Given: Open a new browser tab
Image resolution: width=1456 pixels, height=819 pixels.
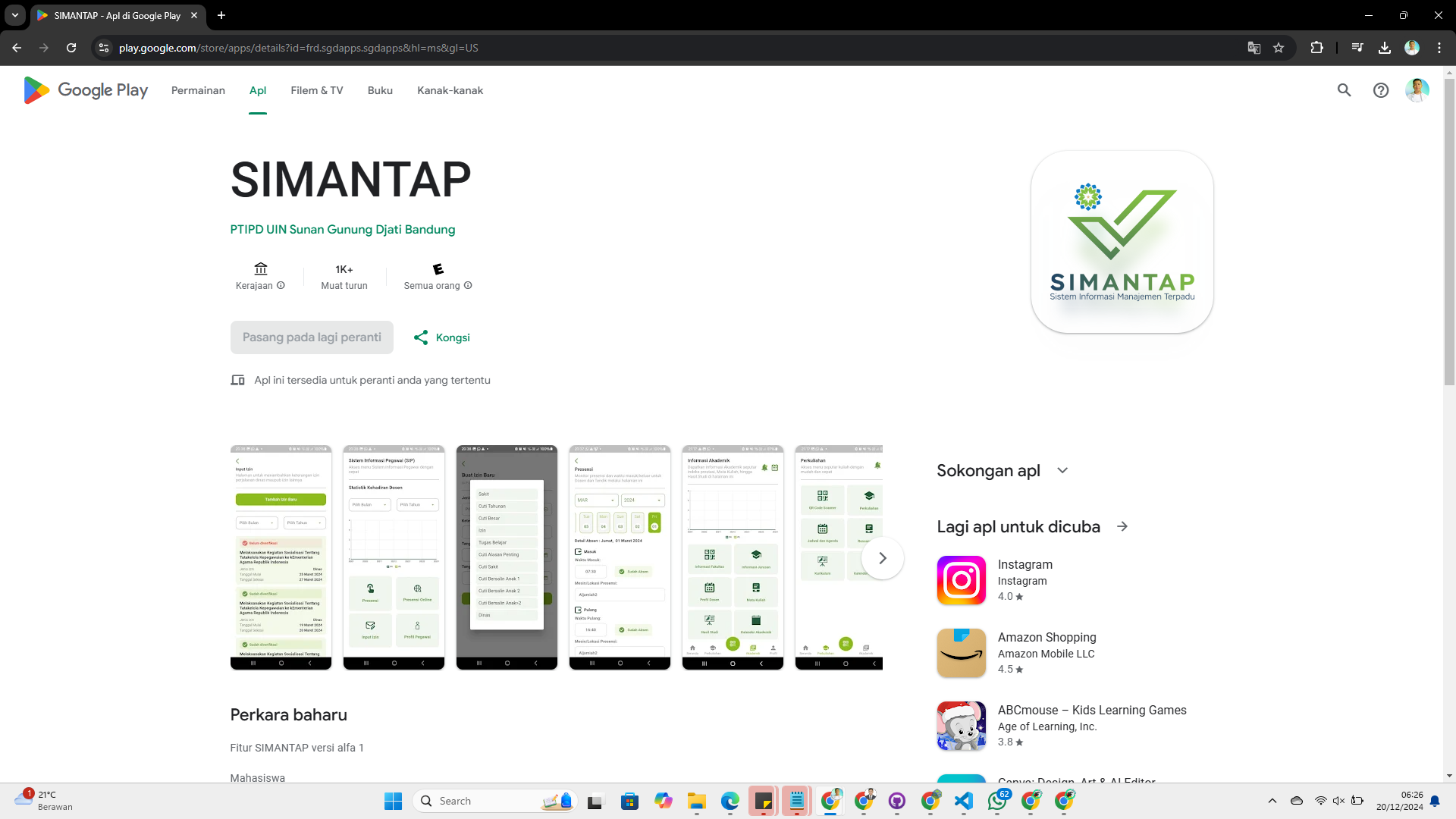Looking at the screenshot, I should point(221,15).
